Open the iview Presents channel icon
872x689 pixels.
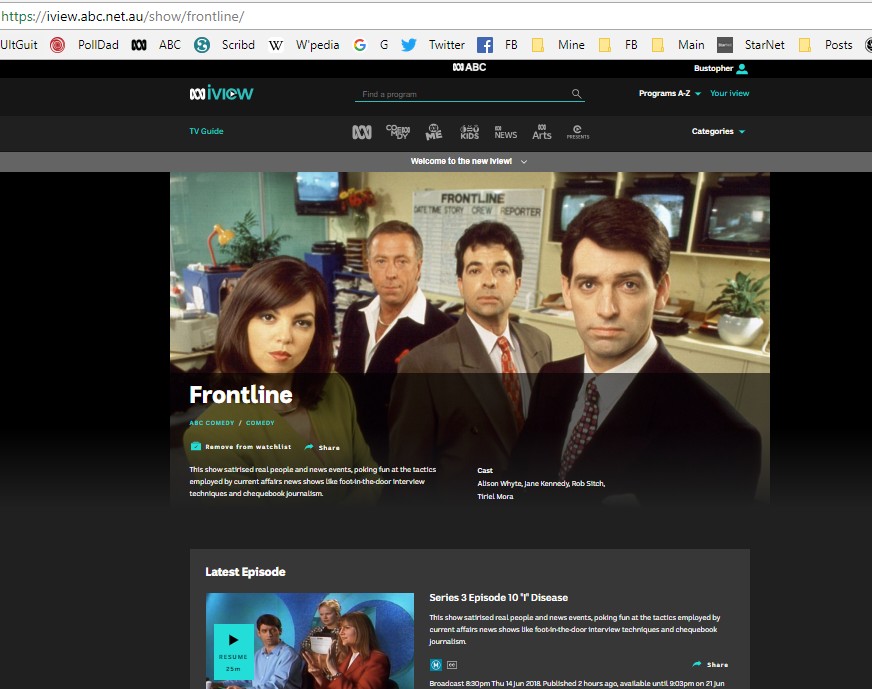pyautogui.click(x=578, y=132)
